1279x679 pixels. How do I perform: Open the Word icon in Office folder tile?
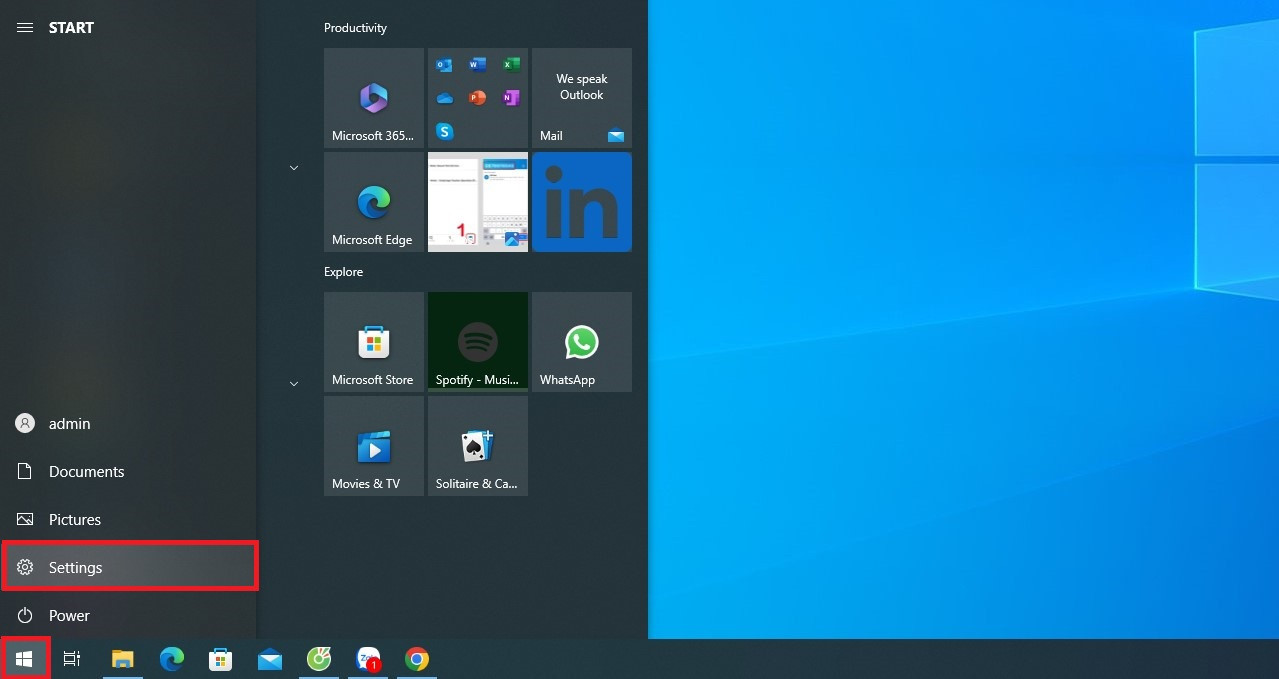click(x=478, y=65)
